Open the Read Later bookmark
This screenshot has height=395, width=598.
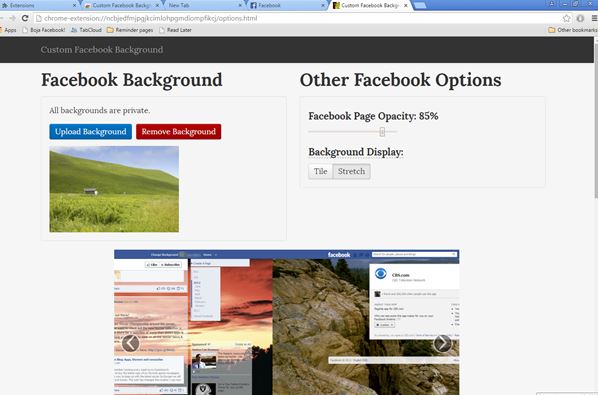click(x=175, y=30)
